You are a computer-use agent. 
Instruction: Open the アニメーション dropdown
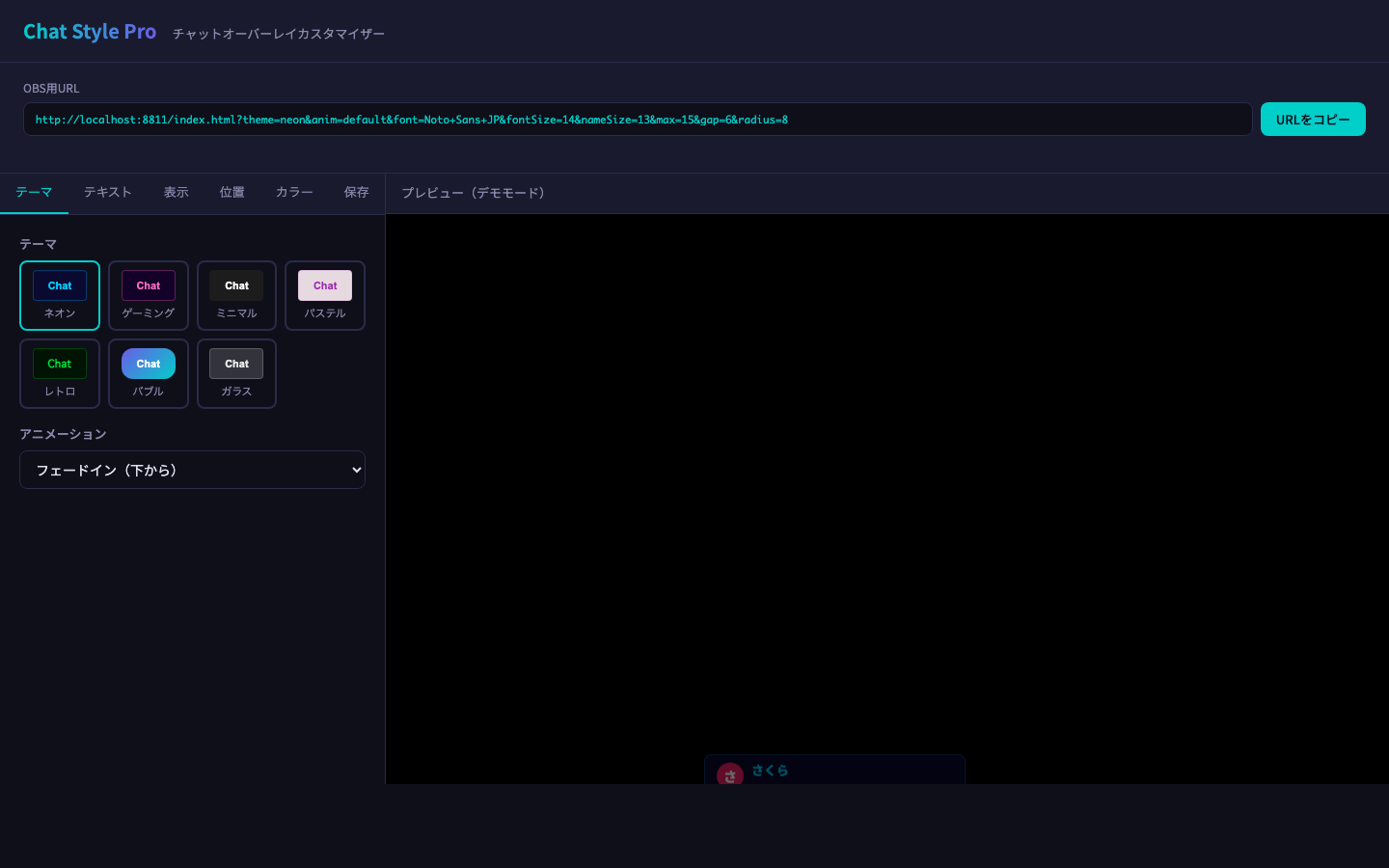193,470
